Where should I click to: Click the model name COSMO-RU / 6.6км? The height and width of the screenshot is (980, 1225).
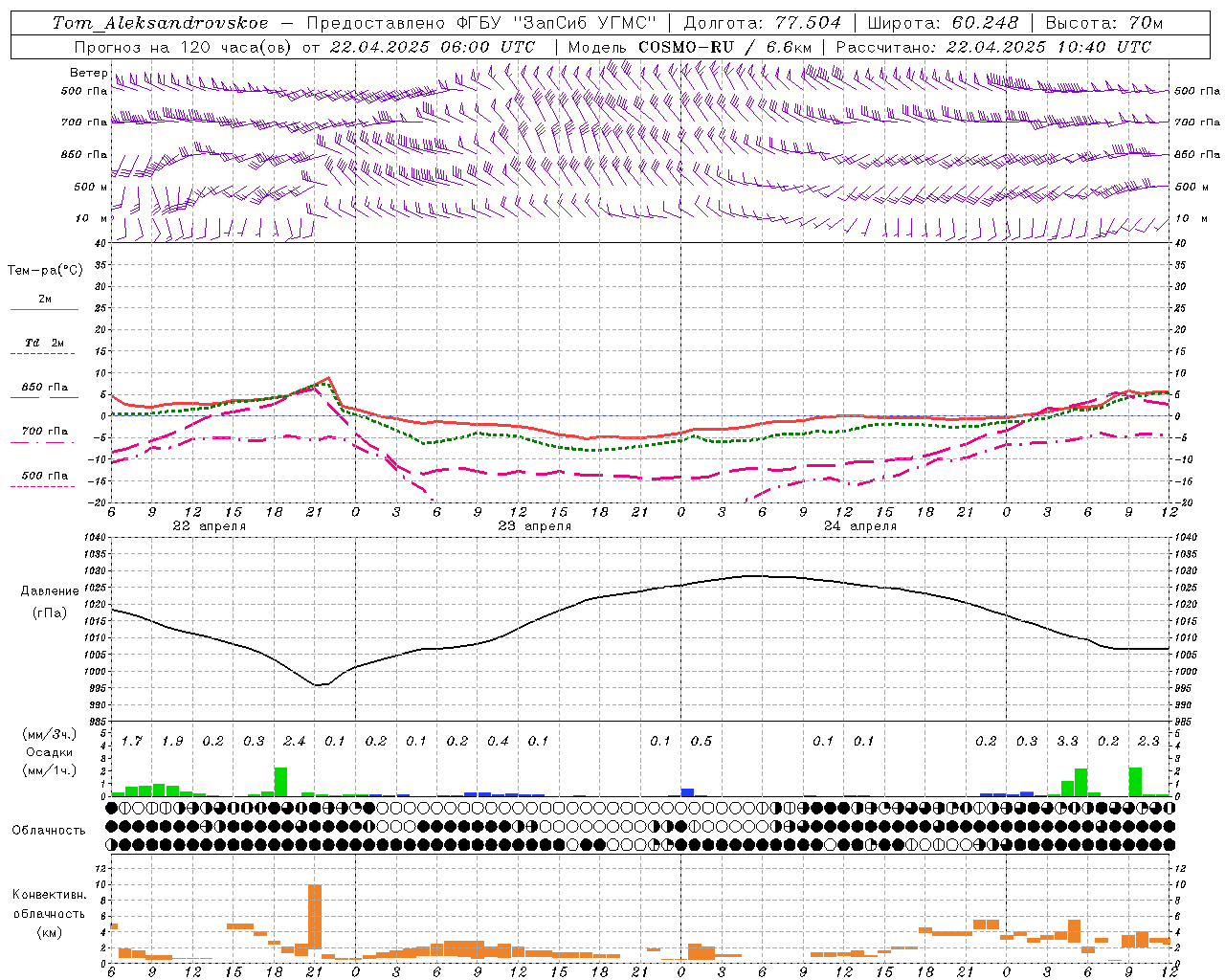[725, 47]
